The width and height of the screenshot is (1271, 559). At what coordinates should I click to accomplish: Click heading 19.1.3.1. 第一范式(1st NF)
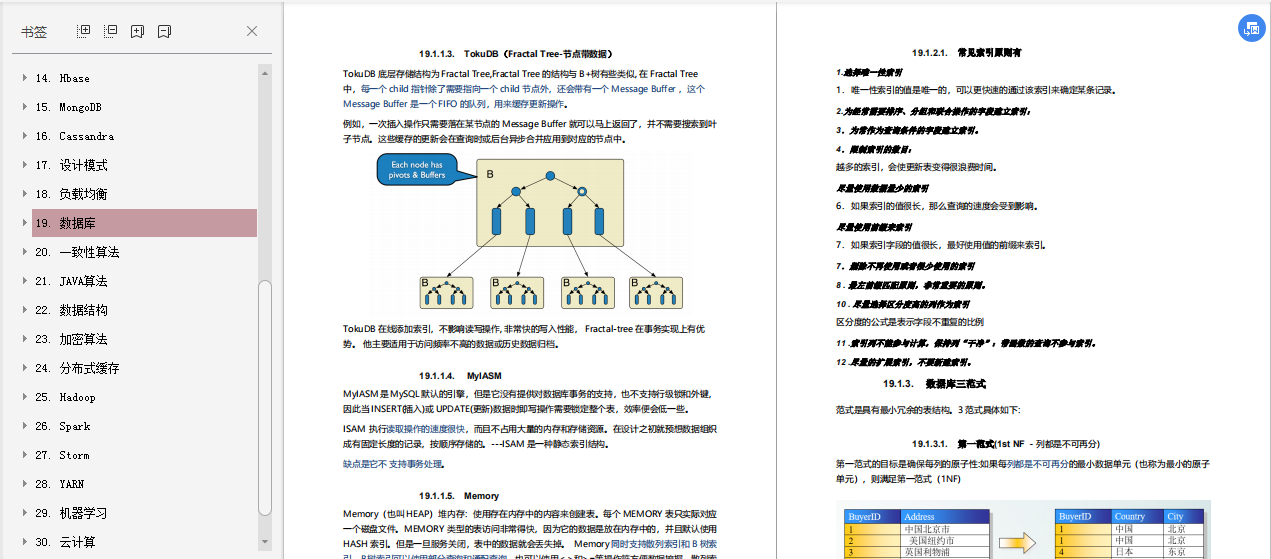tap(1005, 443)
